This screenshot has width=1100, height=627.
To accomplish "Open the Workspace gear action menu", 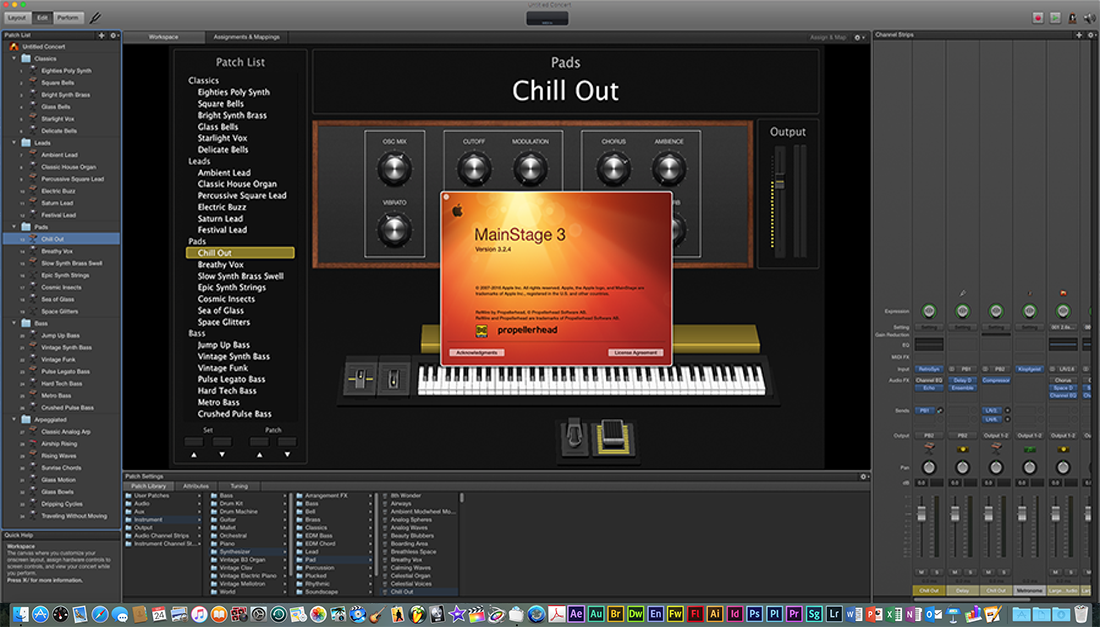I will [859, 37].
